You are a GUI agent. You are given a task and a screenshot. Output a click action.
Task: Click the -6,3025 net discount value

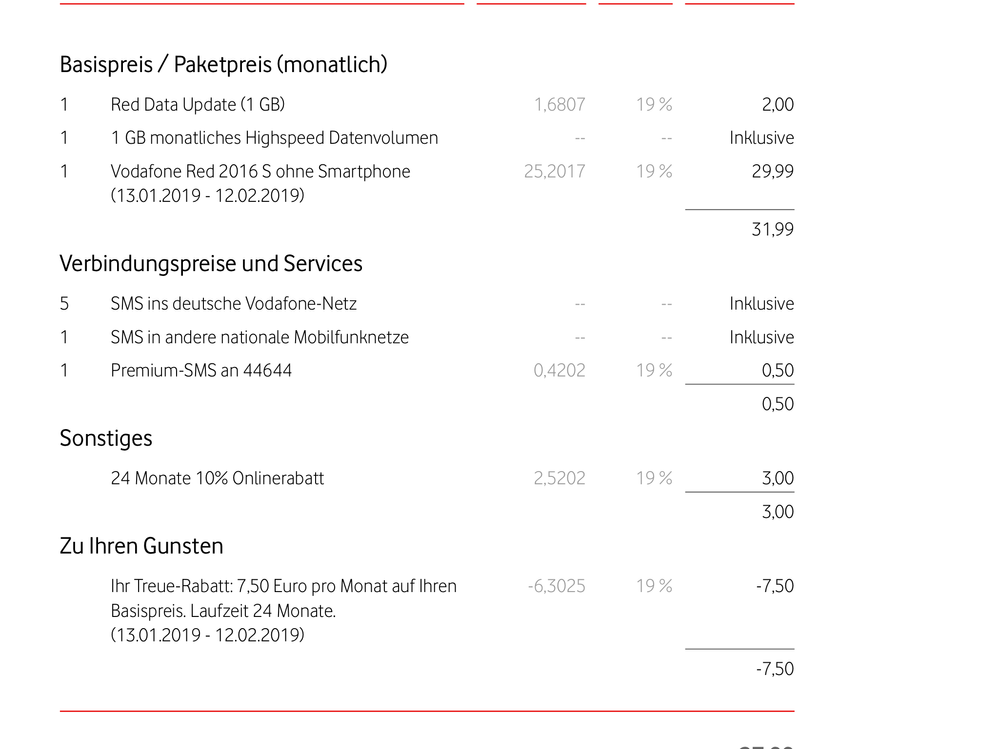(556, 587)
